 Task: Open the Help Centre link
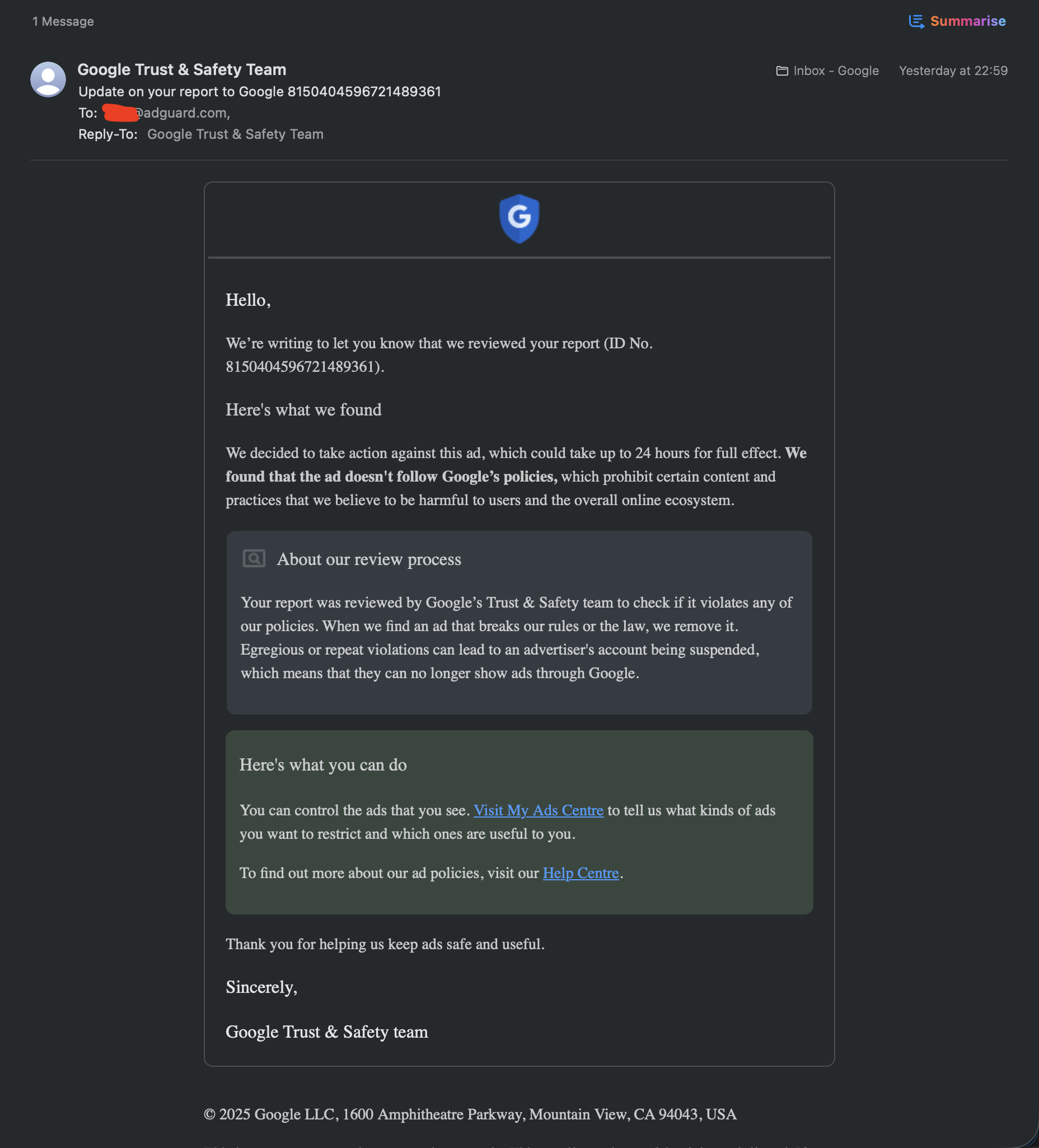pyautogui.click(x=580, y=873)
